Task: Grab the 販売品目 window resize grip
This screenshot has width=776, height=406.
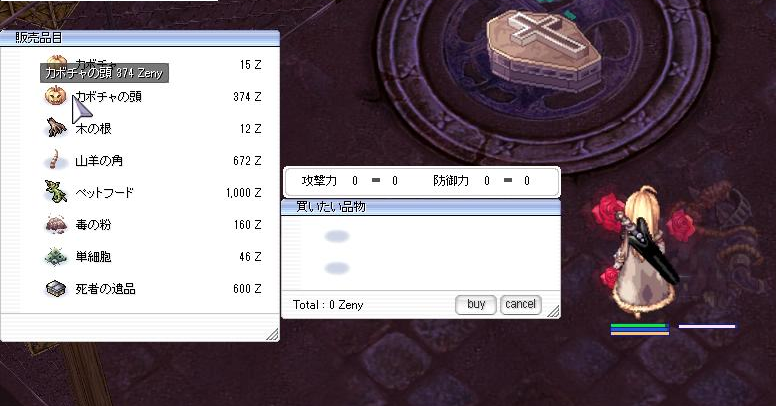Action: (x=271, y=334)
